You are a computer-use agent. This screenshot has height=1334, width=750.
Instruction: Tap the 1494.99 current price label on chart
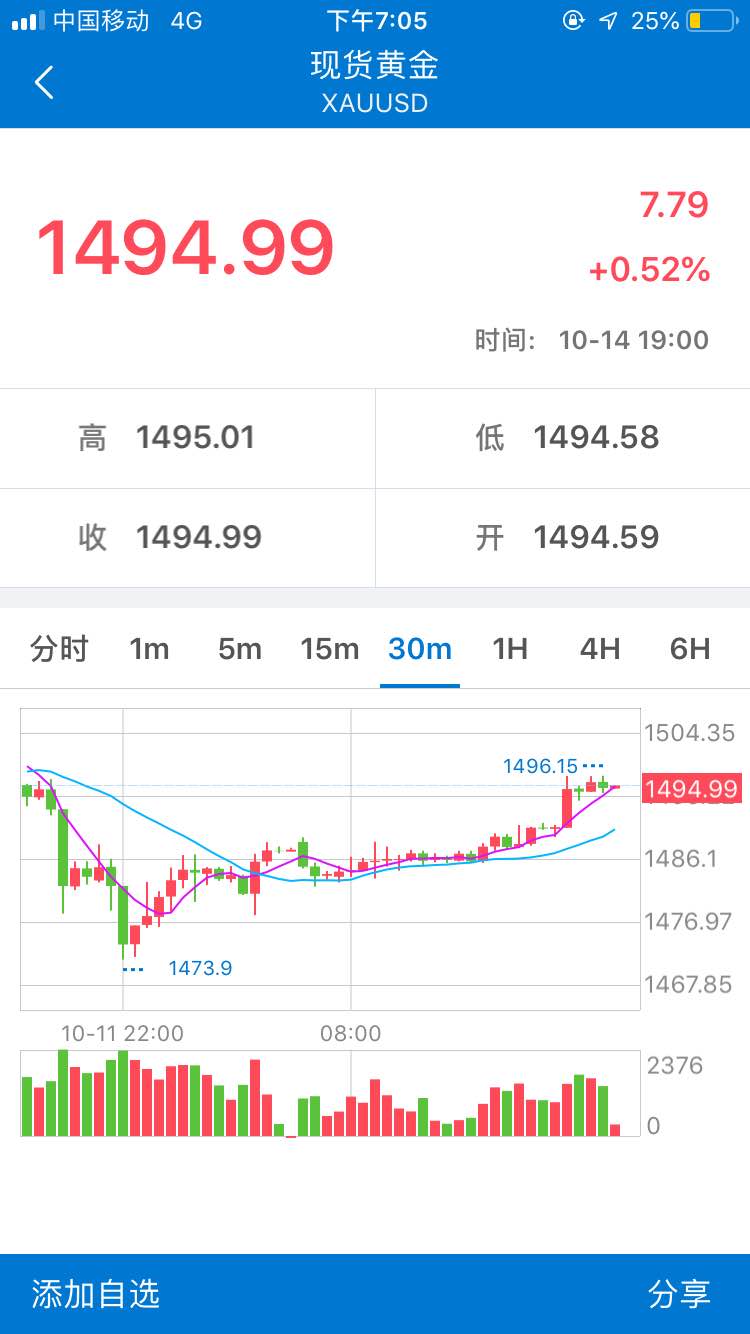click(691, 789)
